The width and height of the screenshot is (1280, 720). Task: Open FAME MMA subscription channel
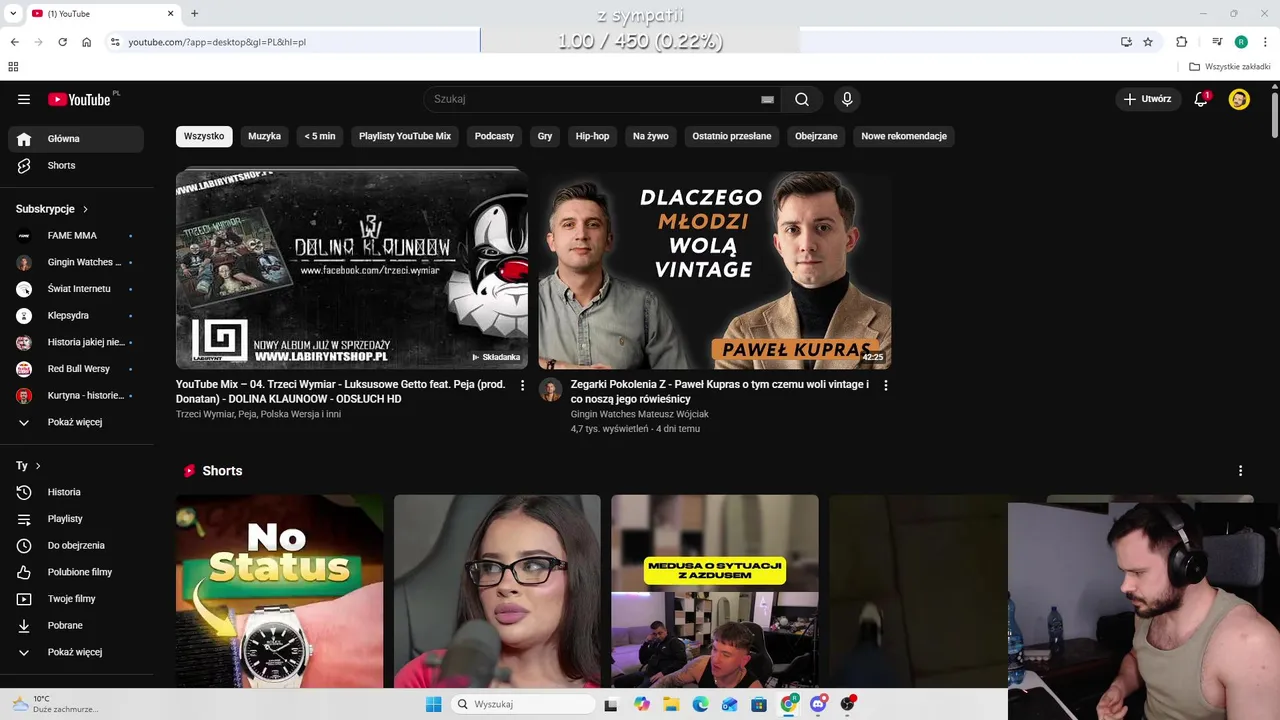(x=76, y=235)
